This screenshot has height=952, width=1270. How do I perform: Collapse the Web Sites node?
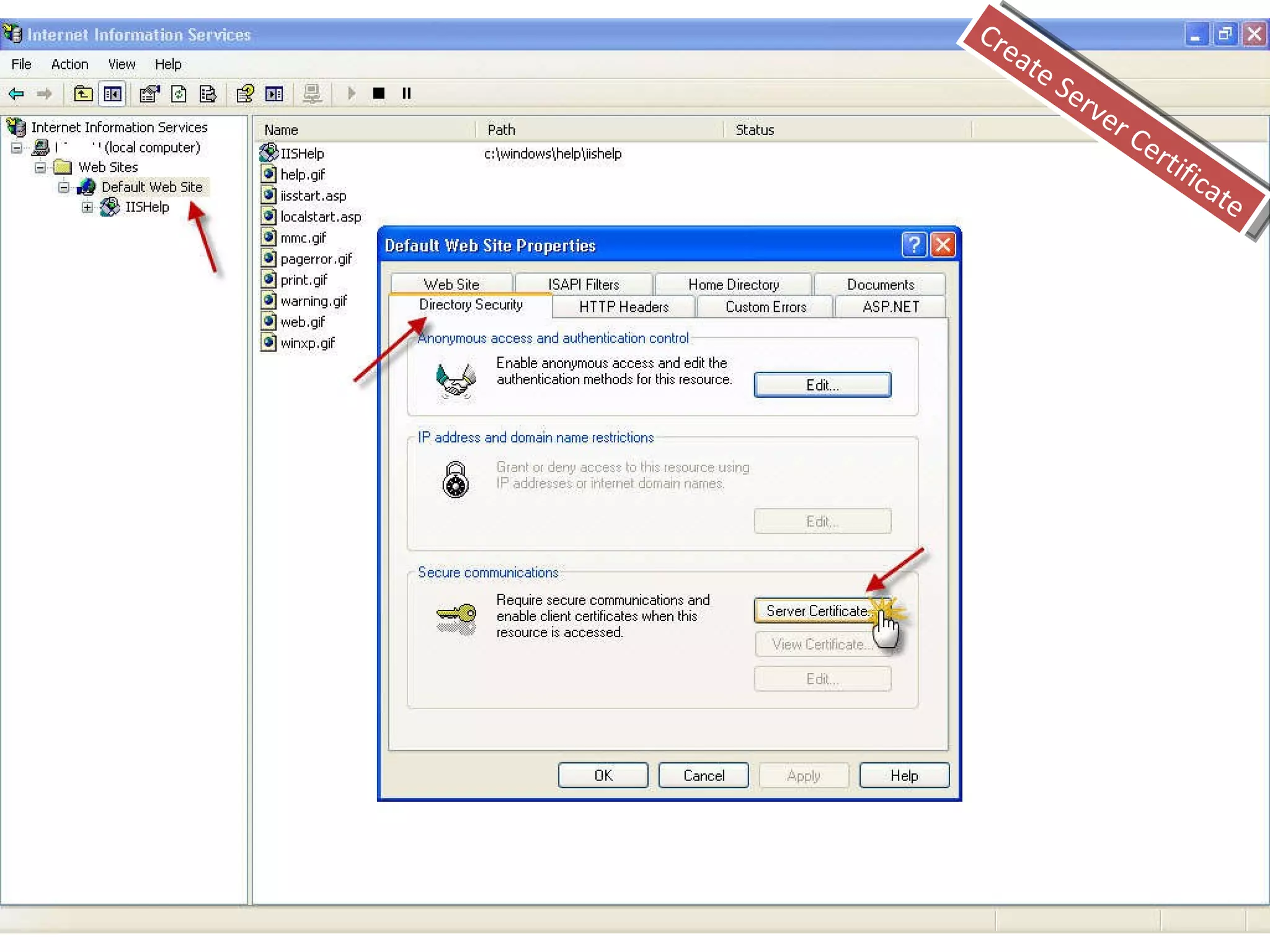40,167
